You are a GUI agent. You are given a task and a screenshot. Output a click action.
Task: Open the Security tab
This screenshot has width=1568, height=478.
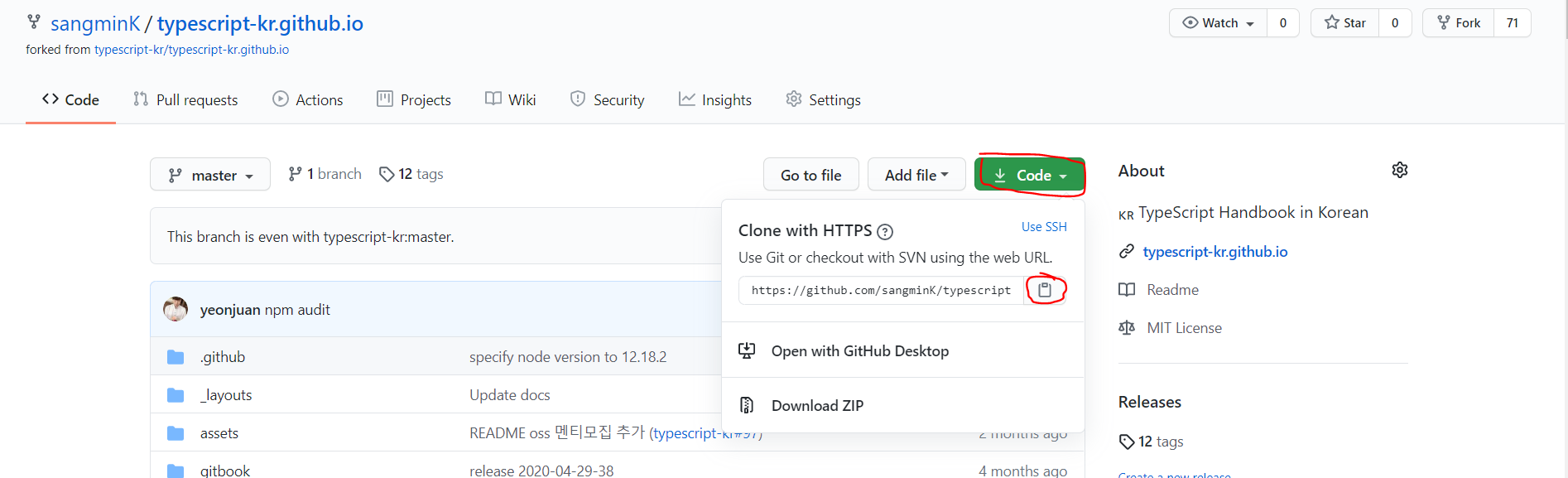[608, 99]
